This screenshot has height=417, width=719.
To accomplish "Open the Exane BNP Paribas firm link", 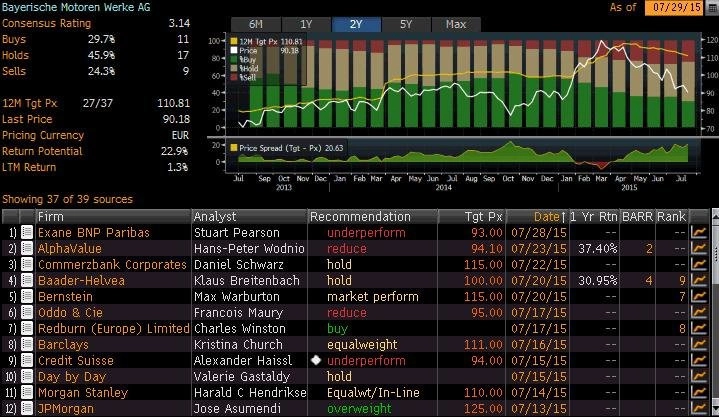I will [94, 233].
